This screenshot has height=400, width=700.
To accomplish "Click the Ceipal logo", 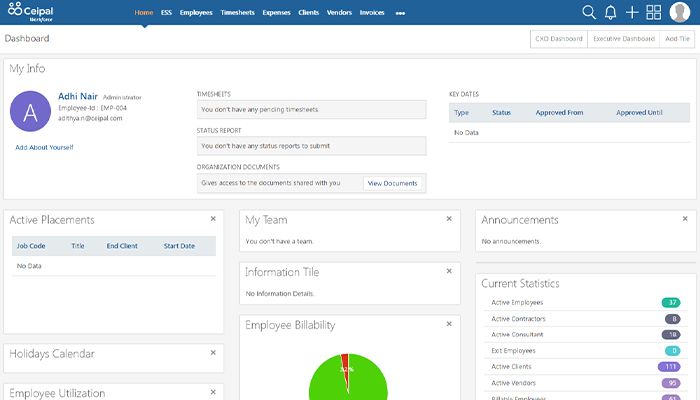I will 30,12.
